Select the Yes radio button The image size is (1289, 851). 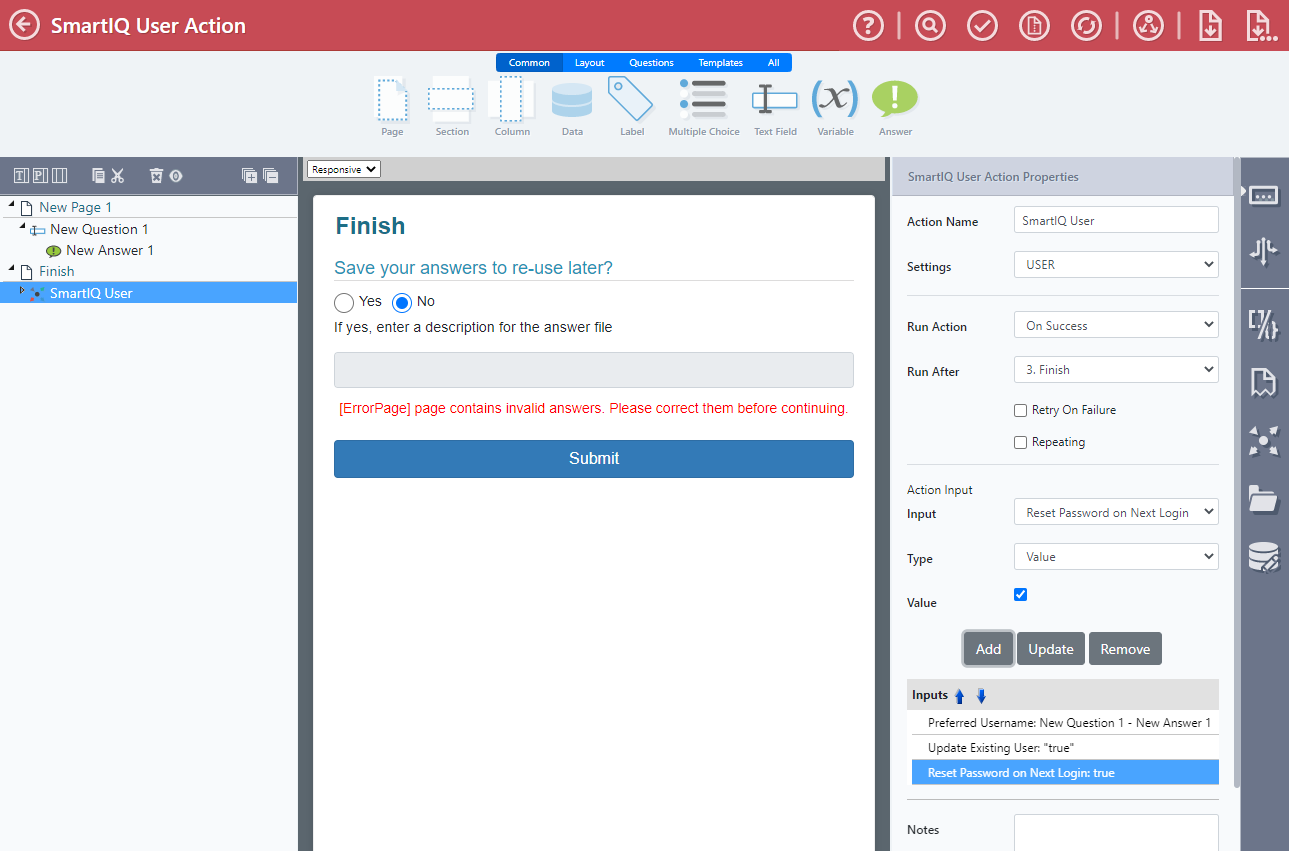tap(344, 302)
